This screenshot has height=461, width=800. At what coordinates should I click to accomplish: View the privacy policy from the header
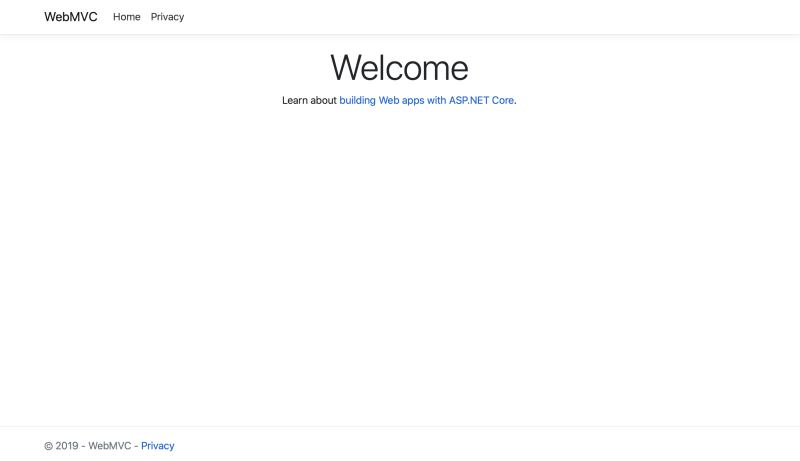(x=167, y=17)
